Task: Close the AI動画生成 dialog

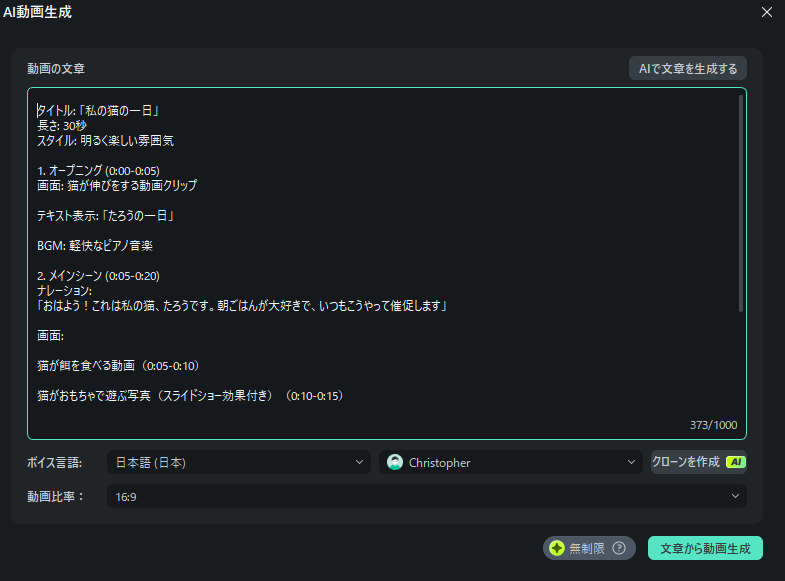Action: click(x=766, y=12)
